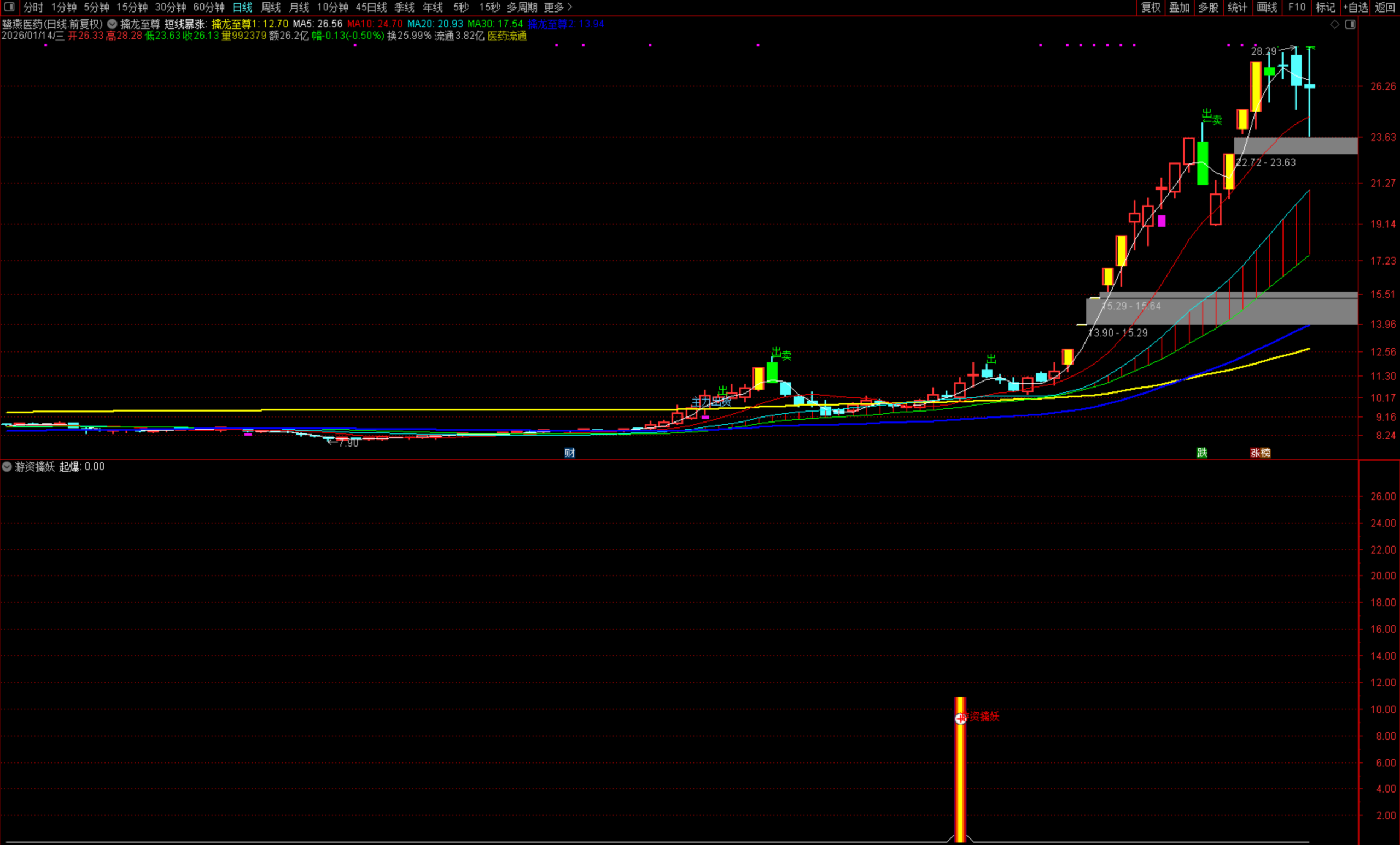Open F10 company information

pos(1297,8)
